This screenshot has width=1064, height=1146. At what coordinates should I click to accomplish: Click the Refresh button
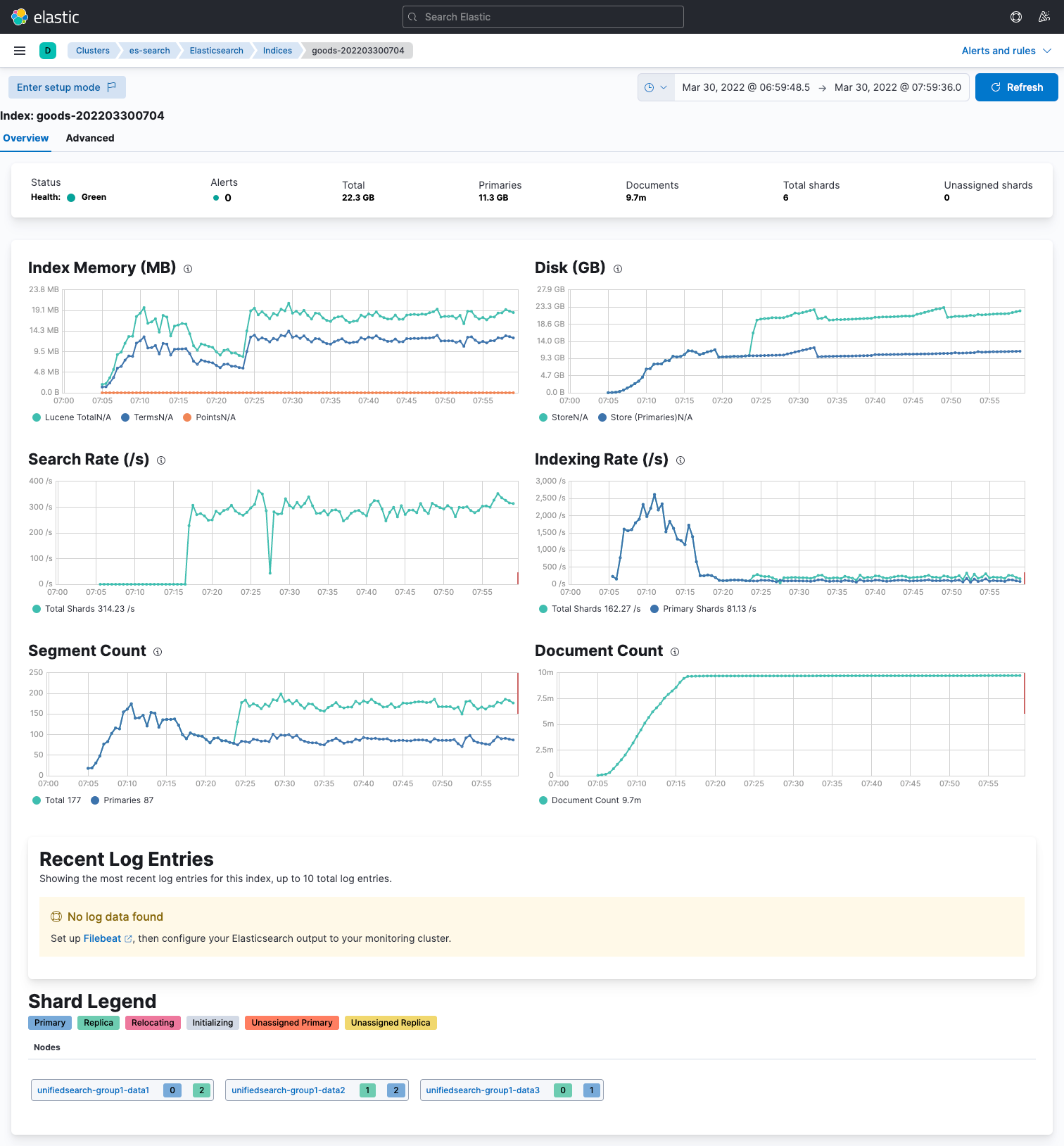coord(1016,87)
